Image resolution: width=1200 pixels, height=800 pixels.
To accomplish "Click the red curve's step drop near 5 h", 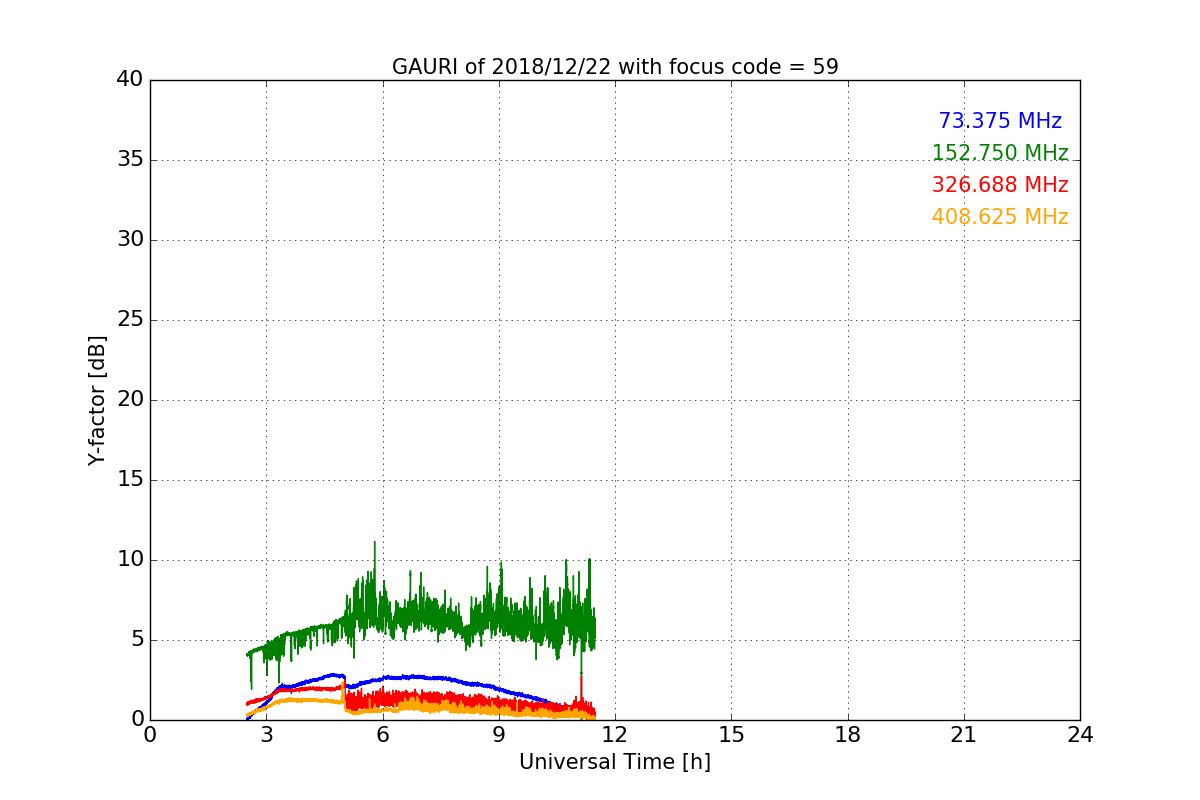I will click(x=345, y=696).
